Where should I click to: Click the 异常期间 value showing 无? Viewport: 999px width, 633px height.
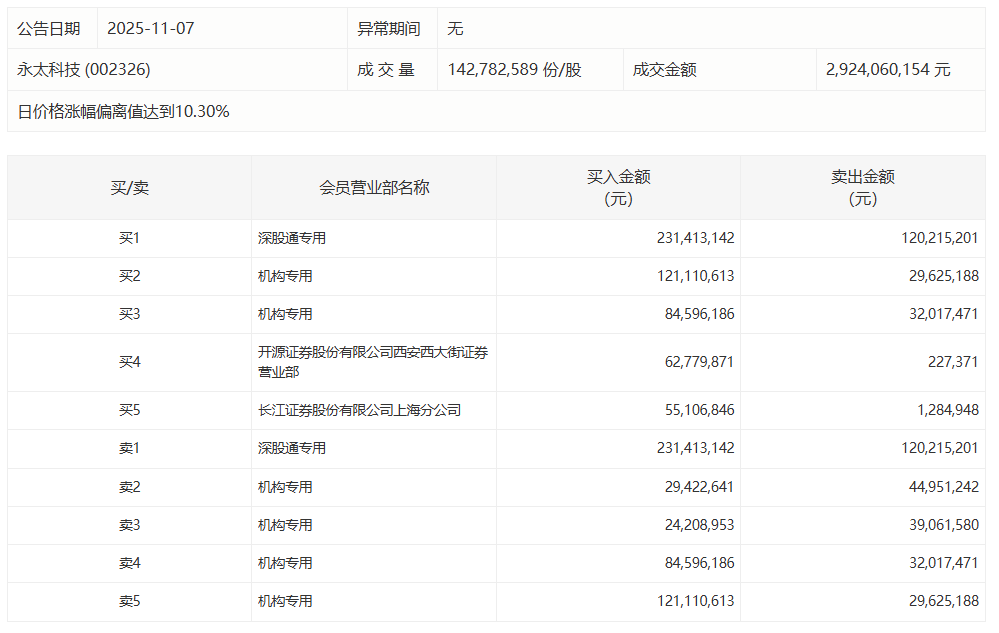[x=457, y=28]
